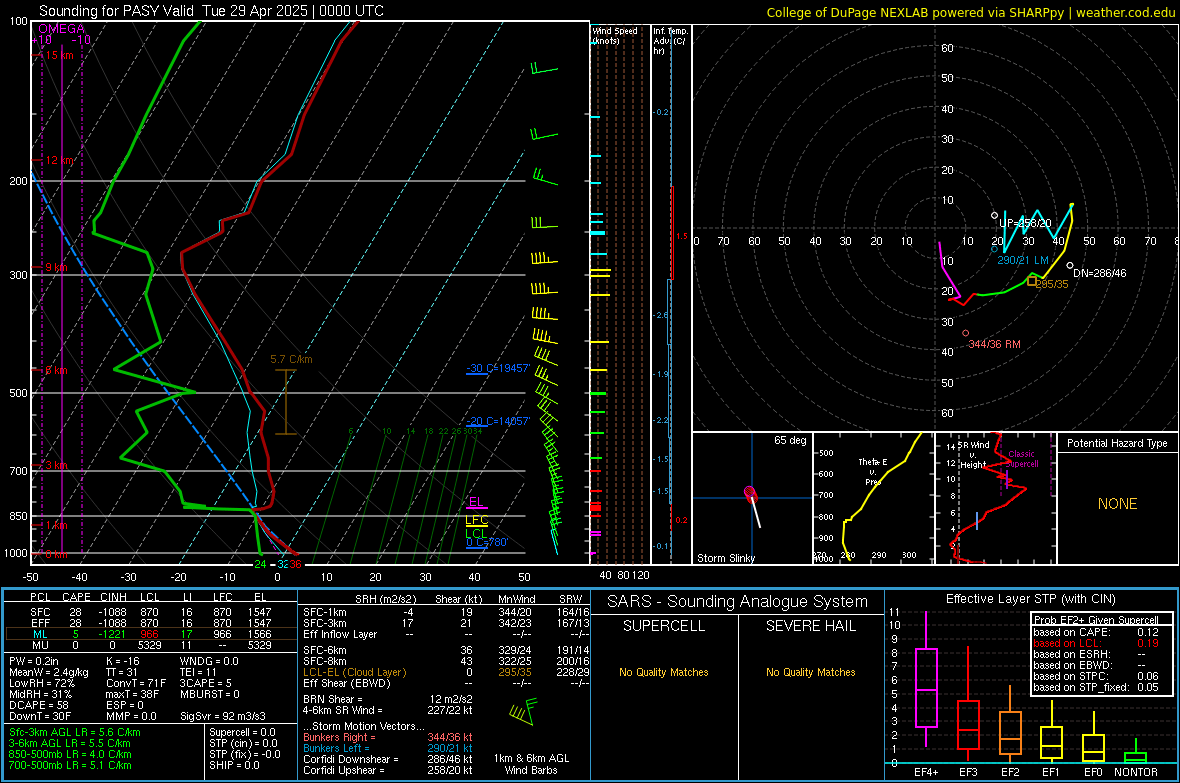The height and width of the screenshot is (783, 1180).
Task: Click the 850-500mb LR = 4.0 C/km line
Action: (70, 754)
